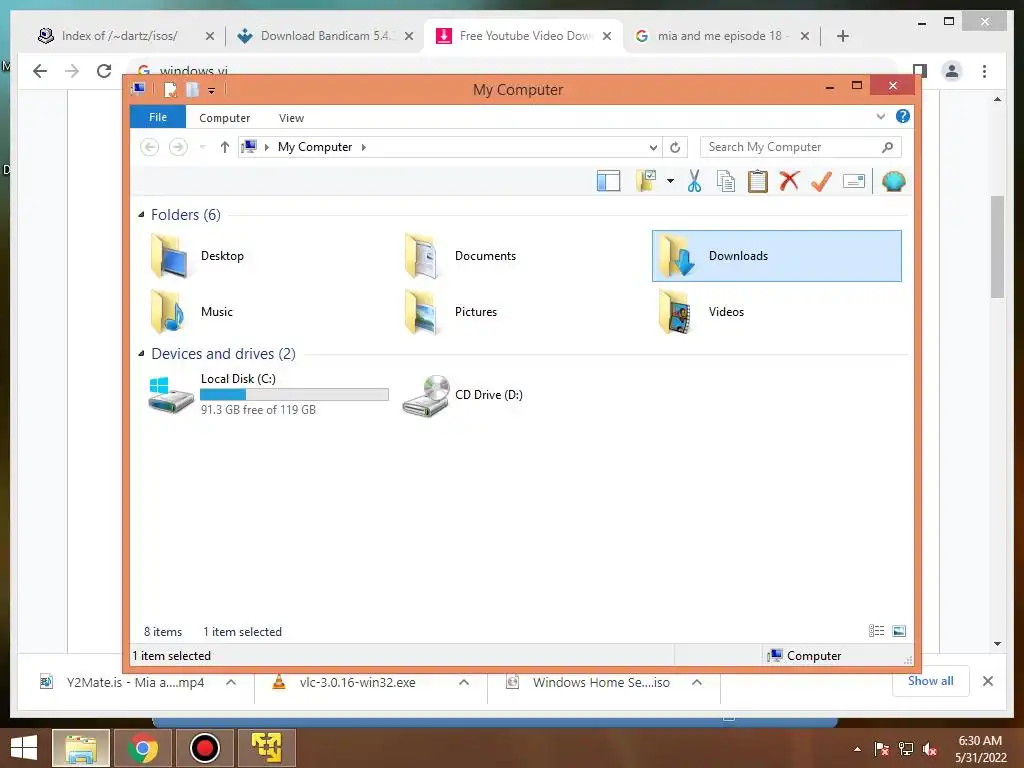
Task: Go up one level in explorer
Action: tap(225, 147)
